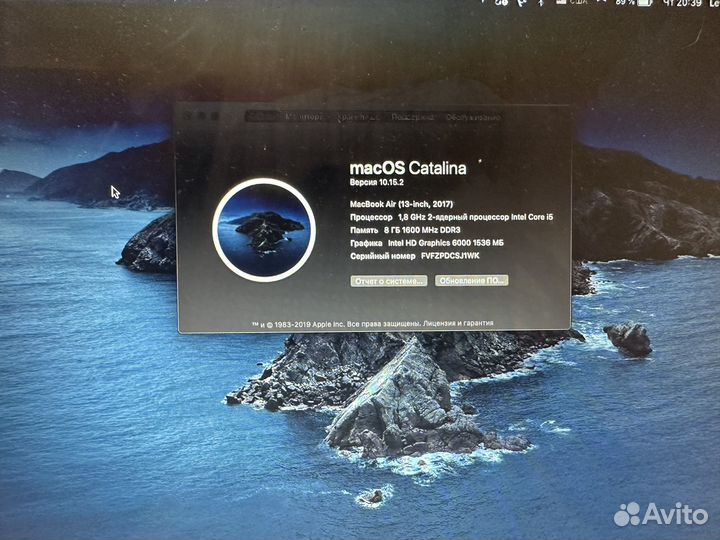The width and height of the screenshot is (720, 540).
Task: Click the 1,8 GHz Intel Core i5 processor value
Action: tap(476, 217)
